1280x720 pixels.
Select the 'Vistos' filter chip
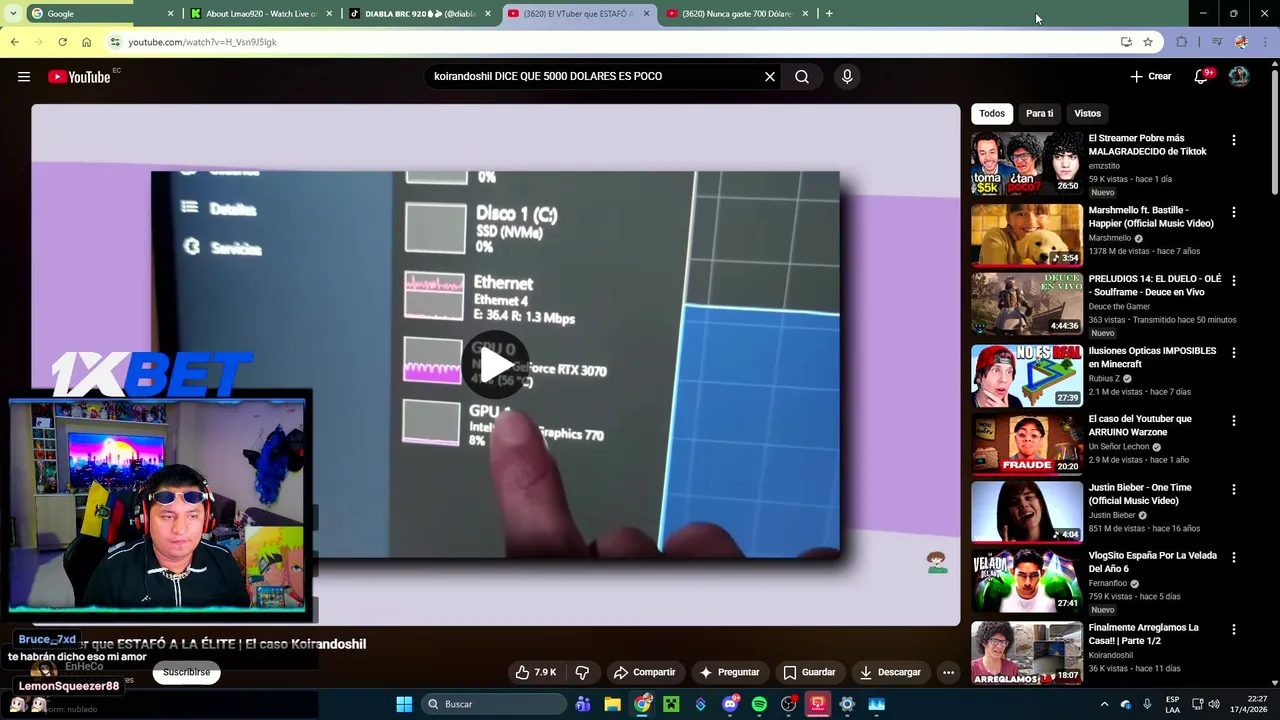point(1087,114)
